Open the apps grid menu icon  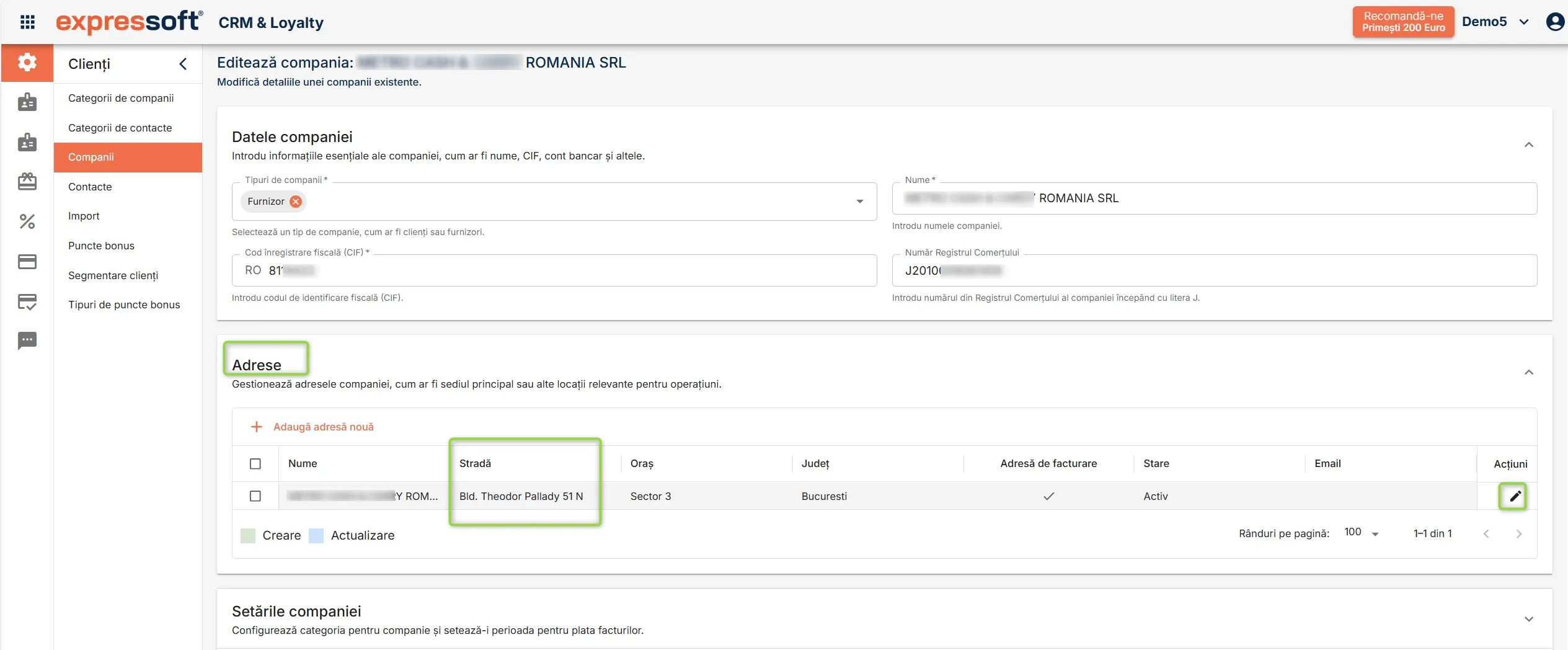pyautogui.click(x=27, y=22)
